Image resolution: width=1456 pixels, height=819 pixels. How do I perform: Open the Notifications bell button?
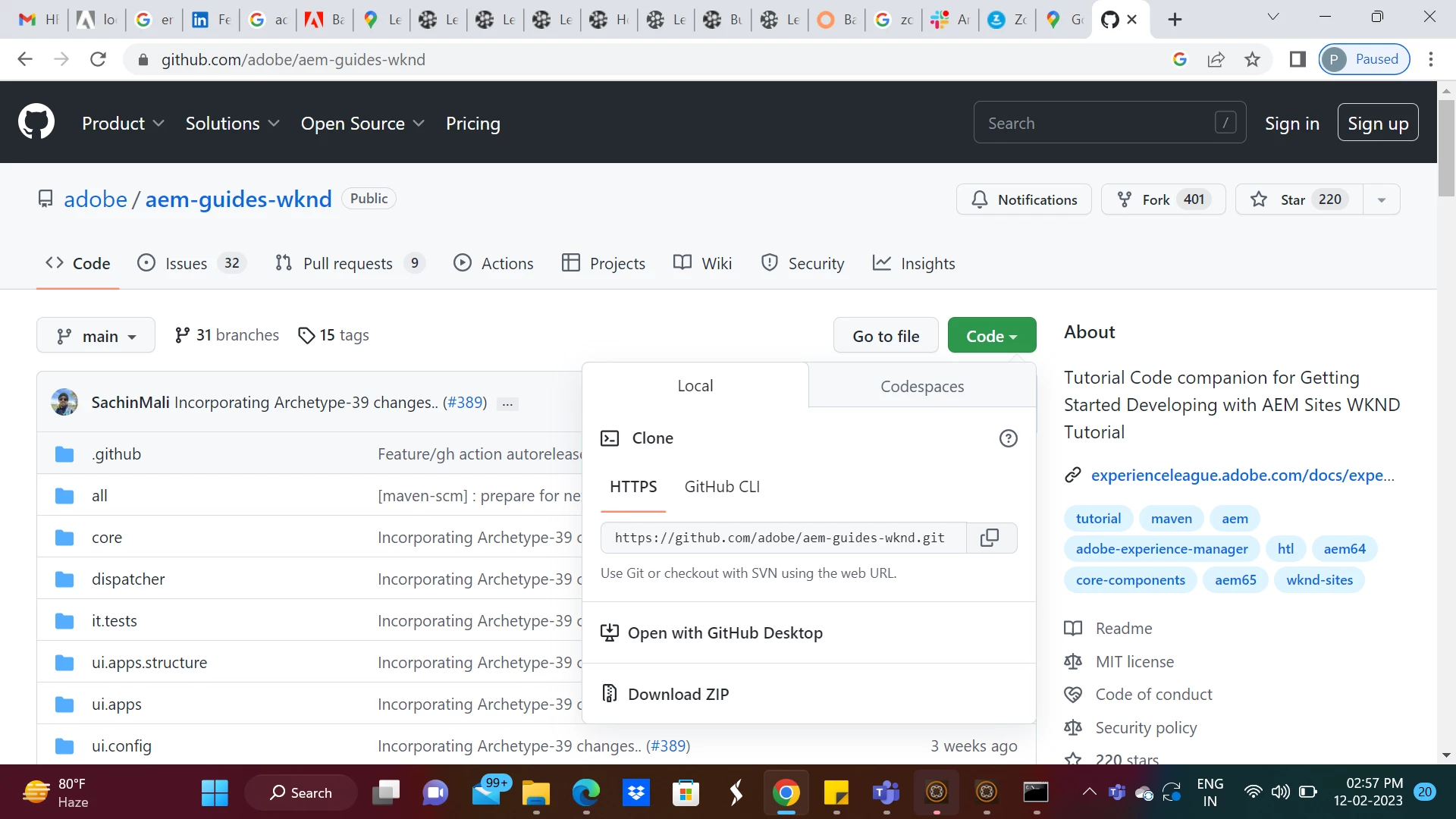click(1024, 199)
